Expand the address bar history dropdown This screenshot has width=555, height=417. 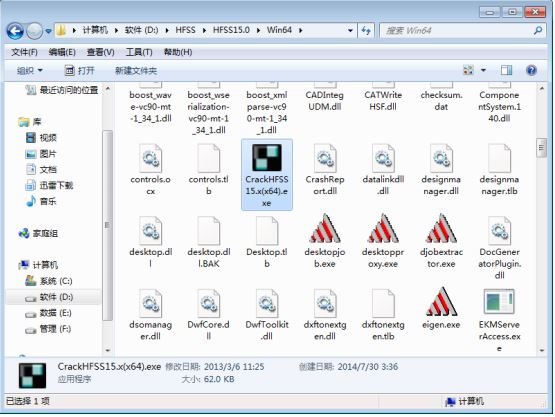coord(350,31)
